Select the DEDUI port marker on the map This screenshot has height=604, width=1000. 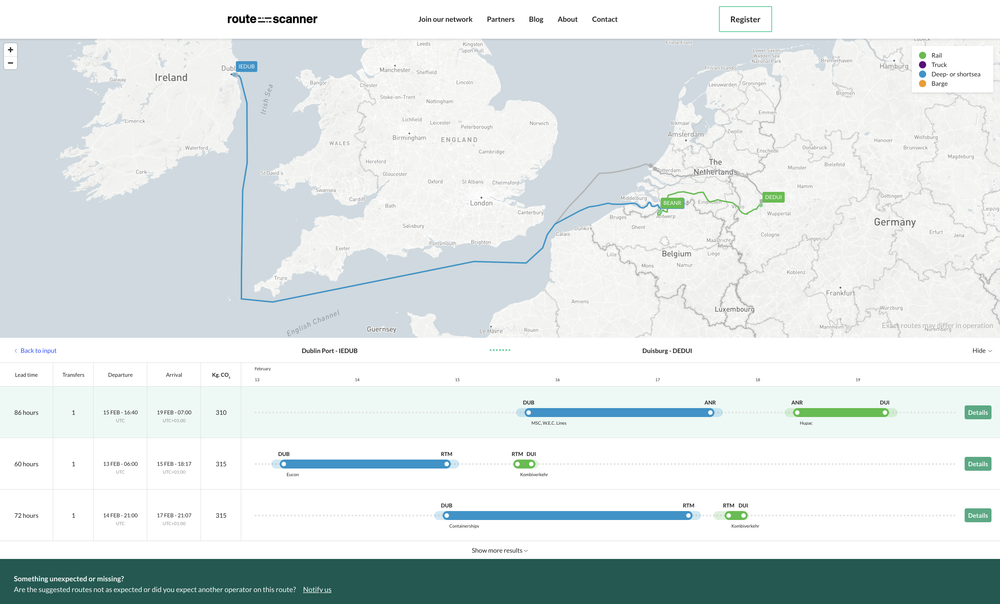(x=772, y=197)
